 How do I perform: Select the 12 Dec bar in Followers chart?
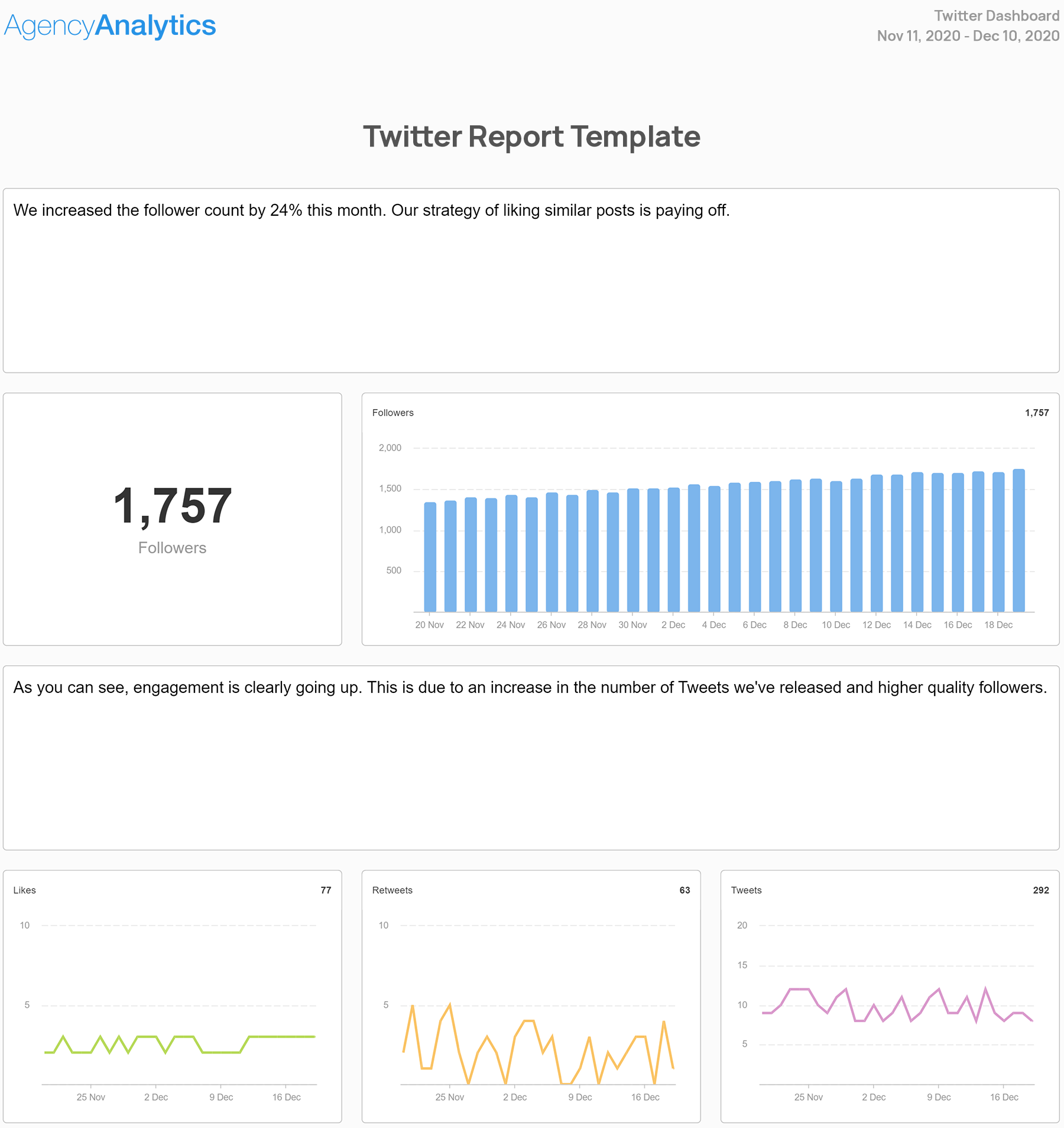(x=877, y=543)
